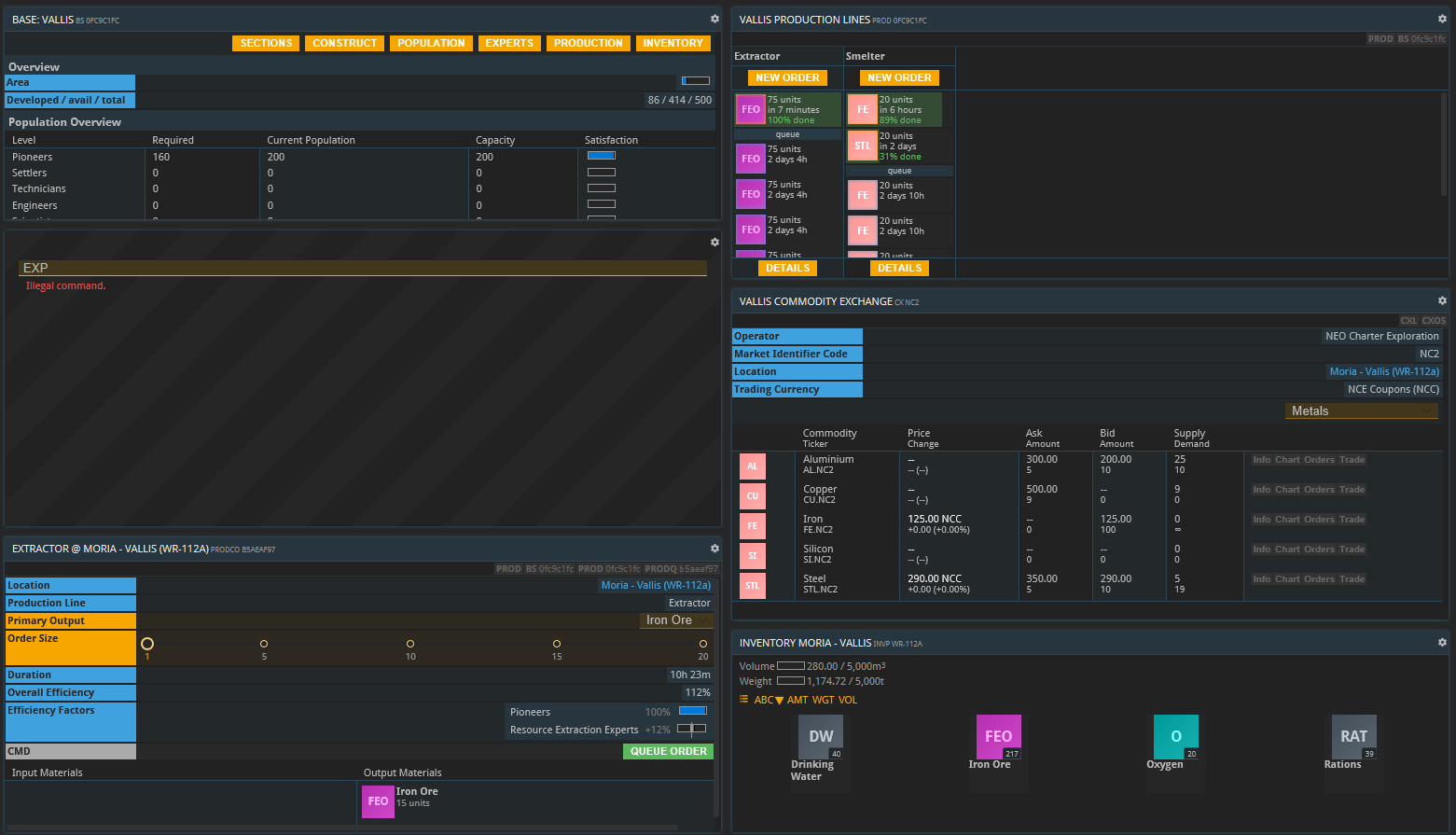This screenshot has height=835, width=1456.
Task: Select the Drinking Water DW inventory item
Action: pyautogui.click(x=821, y=736)
